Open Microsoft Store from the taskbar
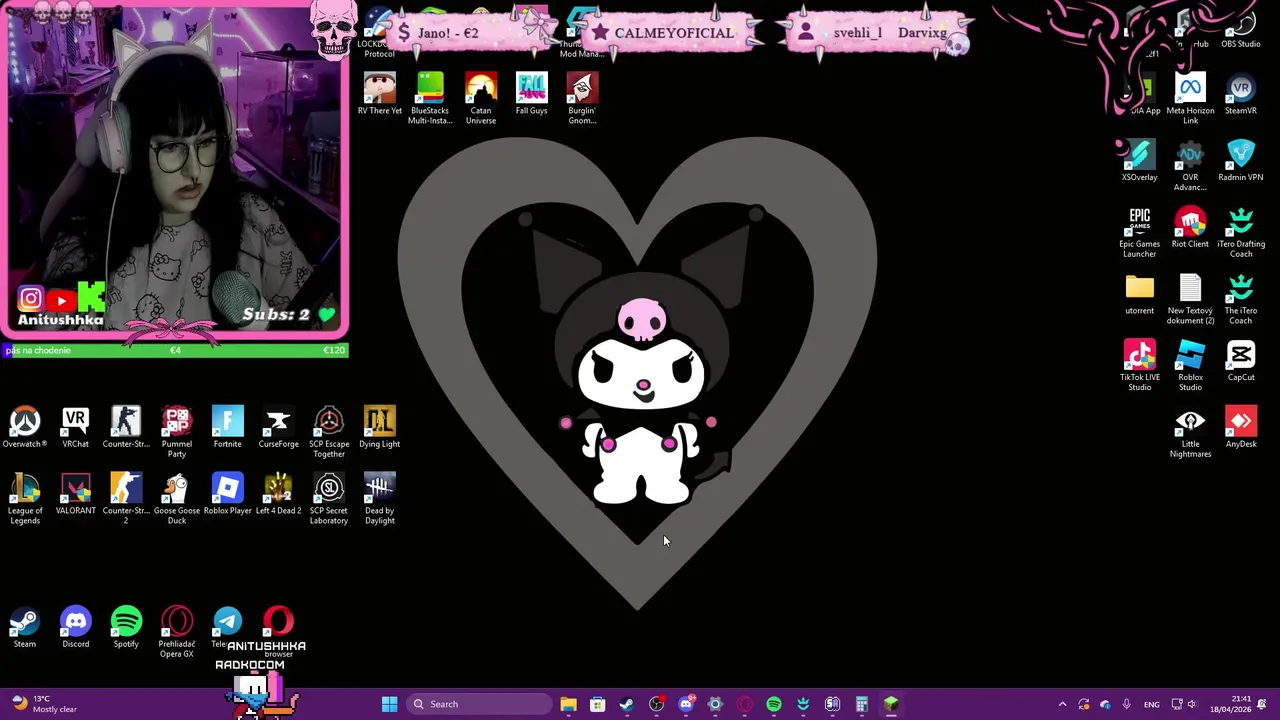This screenshot has height=720, width=1280. point(597,704)
